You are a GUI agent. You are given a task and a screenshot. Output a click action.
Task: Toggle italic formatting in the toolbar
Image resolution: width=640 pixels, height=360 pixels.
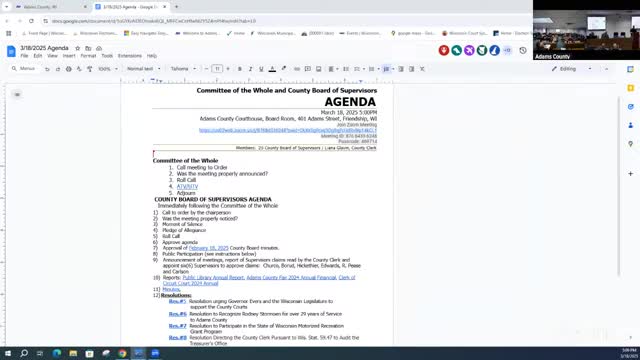(x=250, y=69)
